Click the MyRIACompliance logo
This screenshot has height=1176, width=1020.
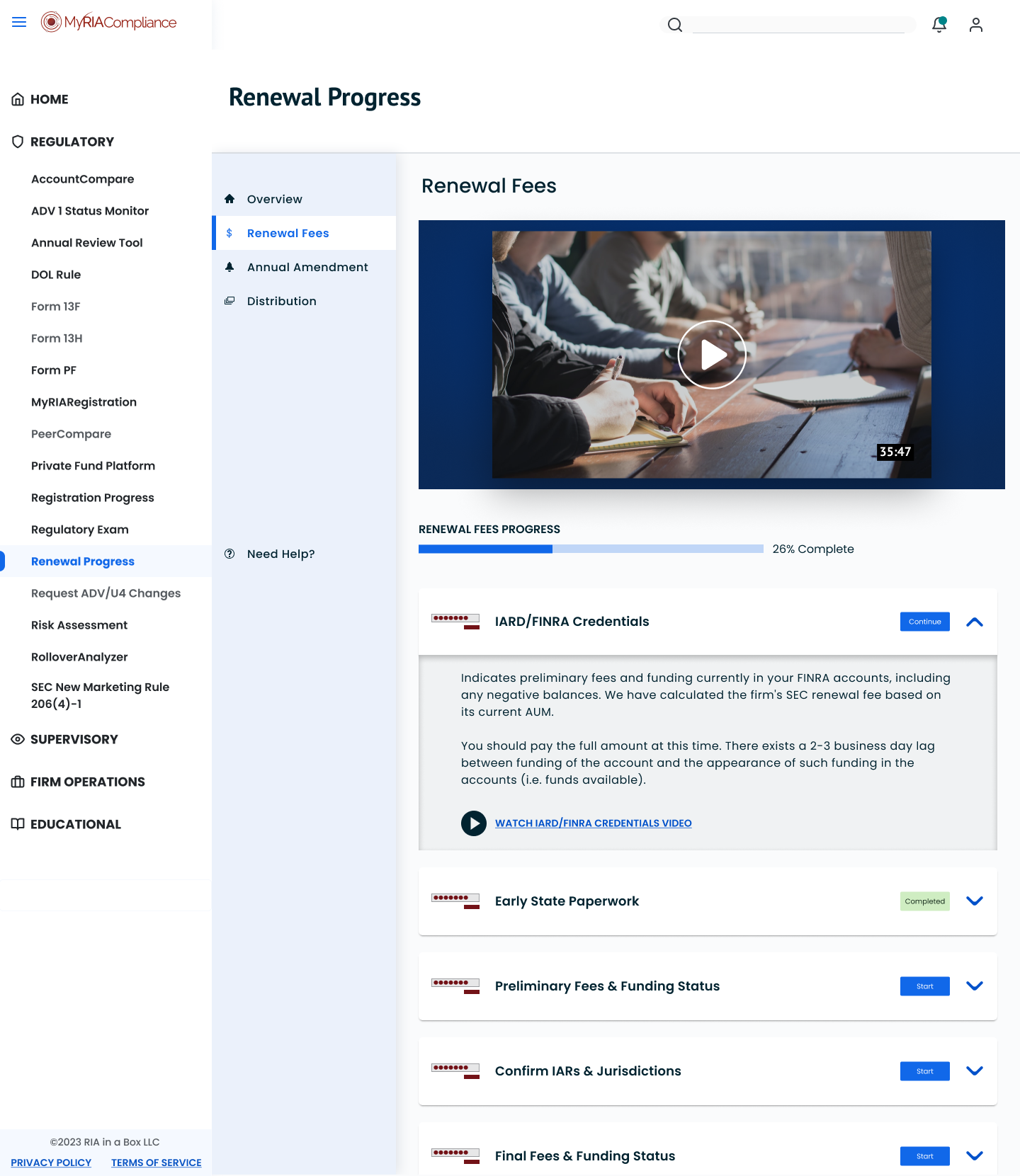[109, 23]
